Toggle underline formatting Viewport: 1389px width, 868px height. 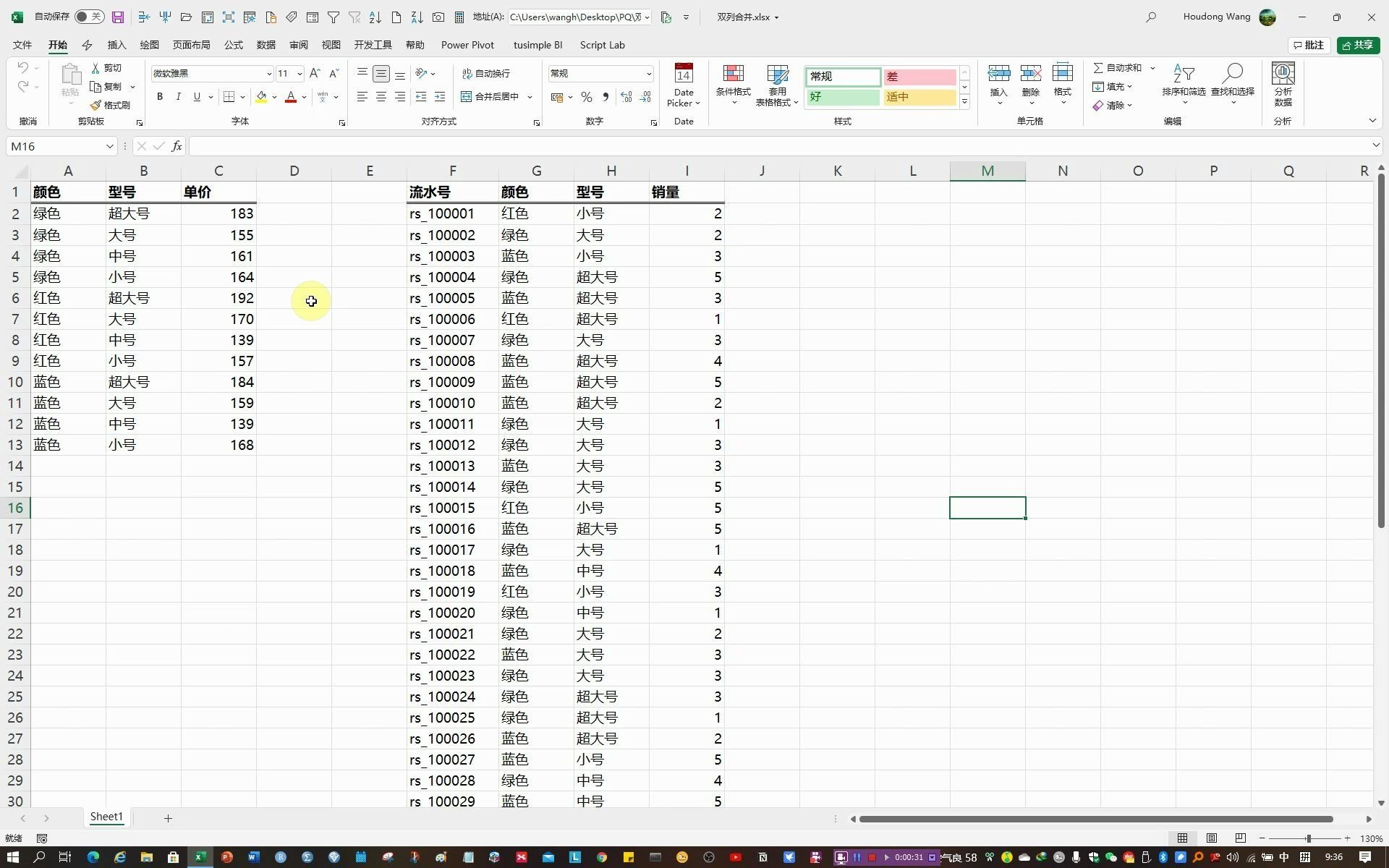pos(196,96)
